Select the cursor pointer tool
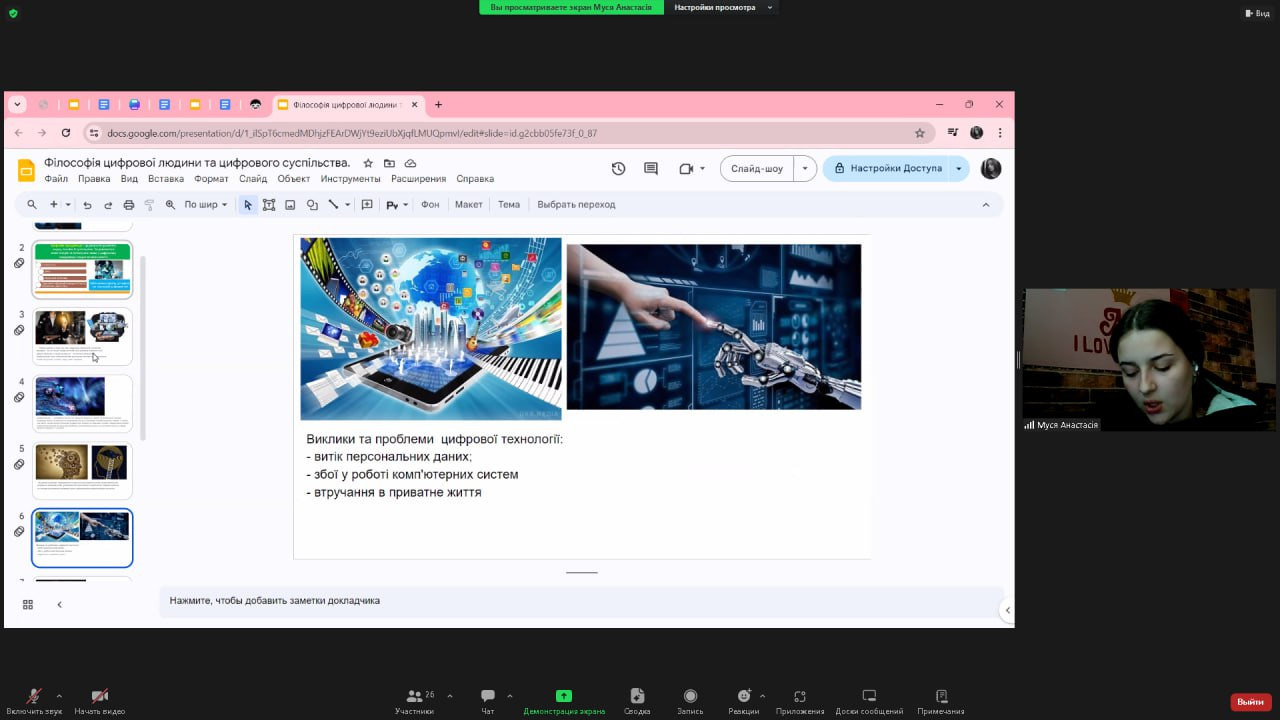 click(248, 205)
